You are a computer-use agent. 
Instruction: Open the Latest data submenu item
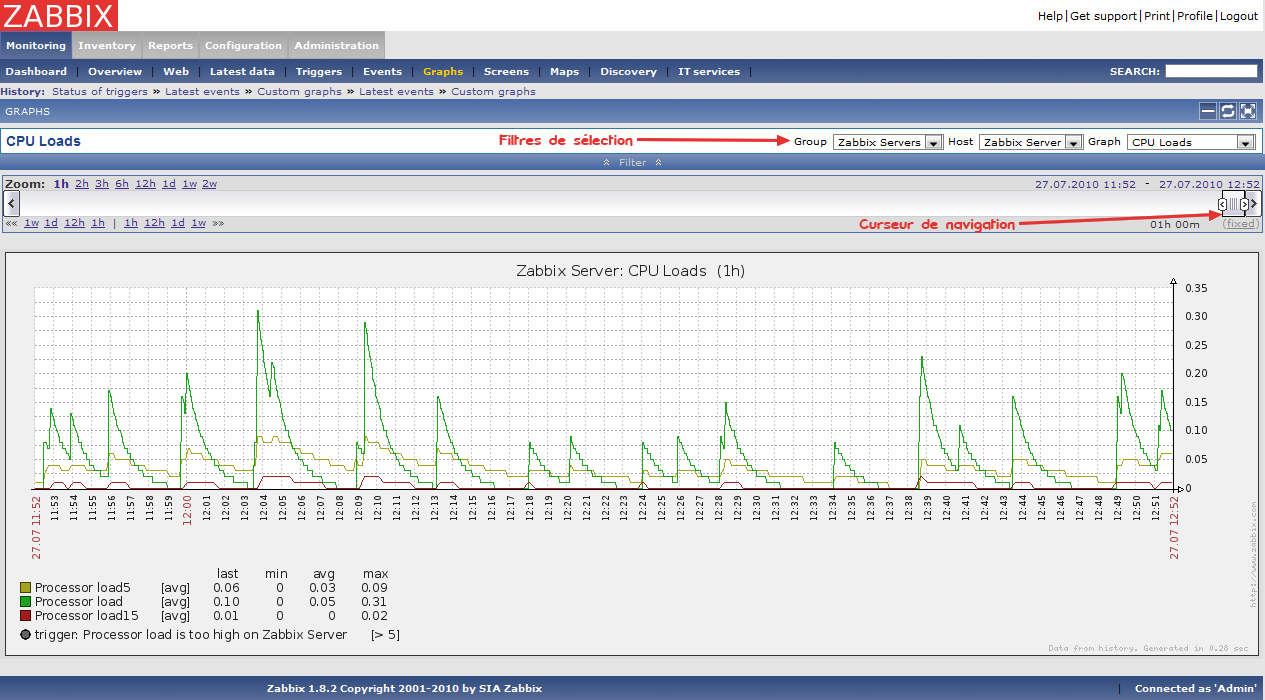click(242, 72)
